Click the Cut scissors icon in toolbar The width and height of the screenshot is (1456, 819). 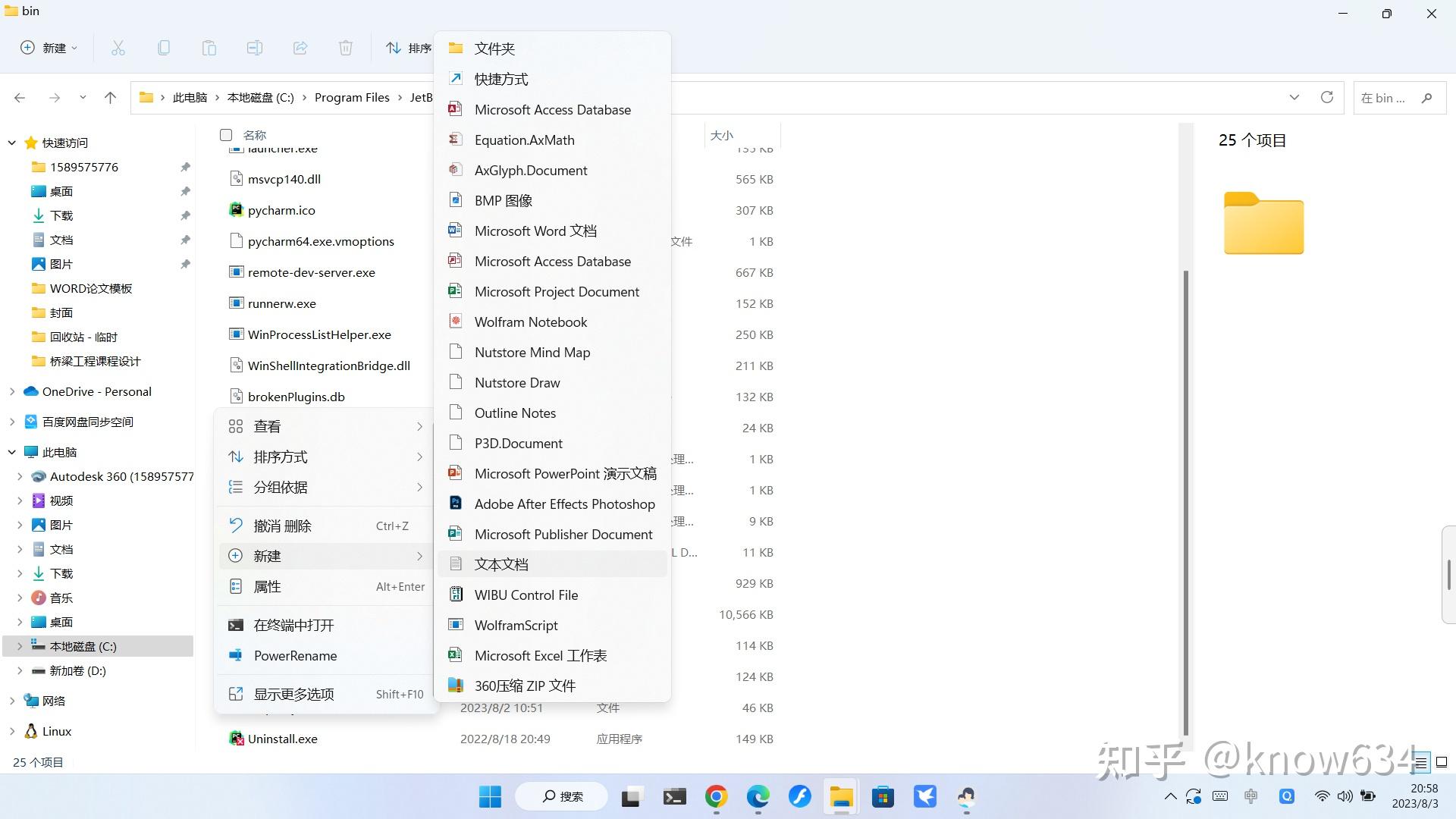coord(118,48)
